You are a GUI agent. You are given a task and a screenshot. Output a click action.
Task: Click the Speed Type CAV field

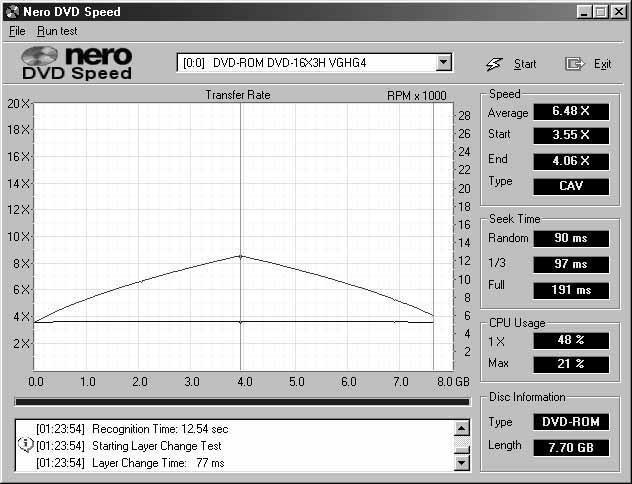(570, 186)
